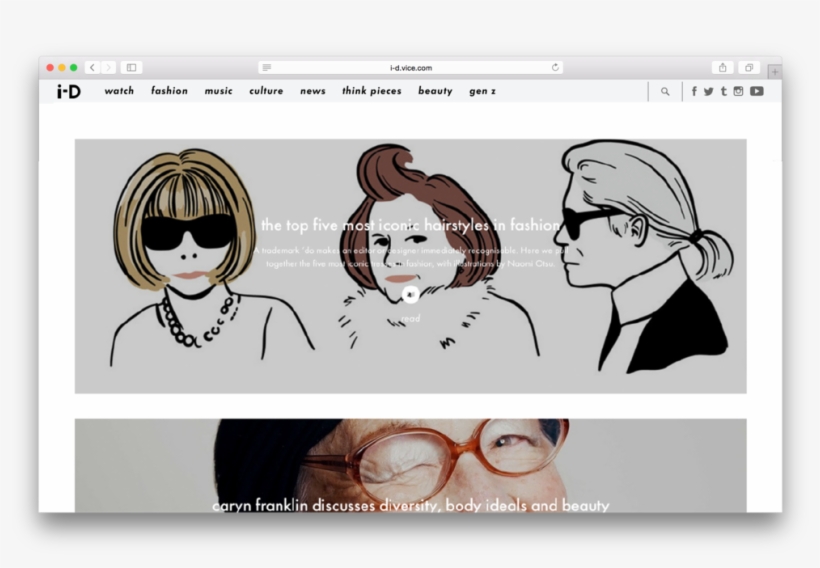Image resolution: width=820 pixels, height=568 pixels.
Task: Navigate to think pieces
Action: tap(372, 91)
